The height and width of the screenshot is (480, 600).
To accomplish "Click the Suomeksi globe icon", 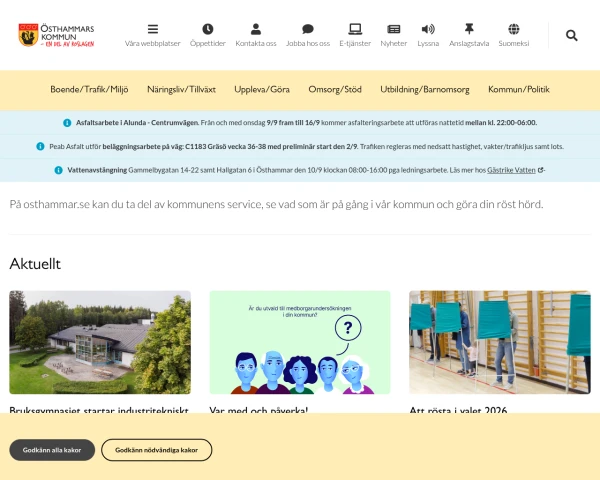I will point(514,29).
